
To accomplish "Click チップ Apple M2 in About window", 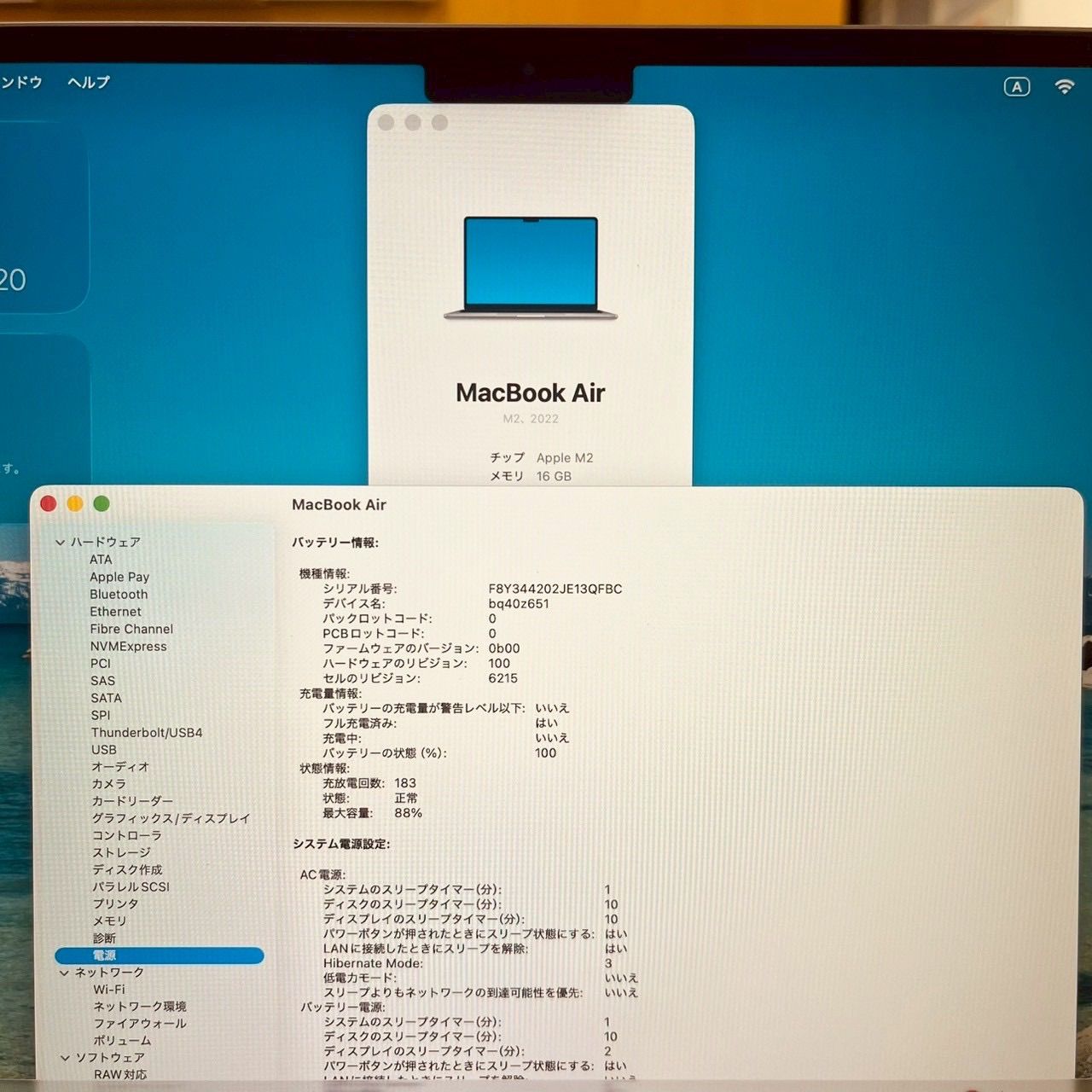I will point(542,458).
